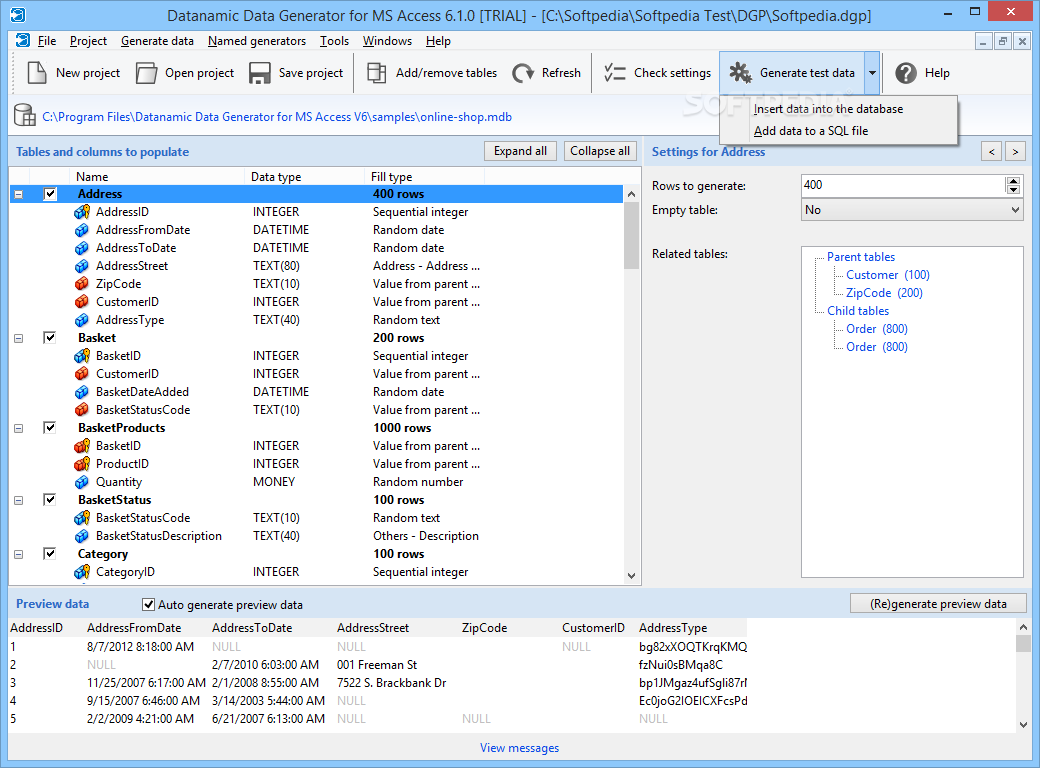Collapse the Basket table node

click(19, 338)
